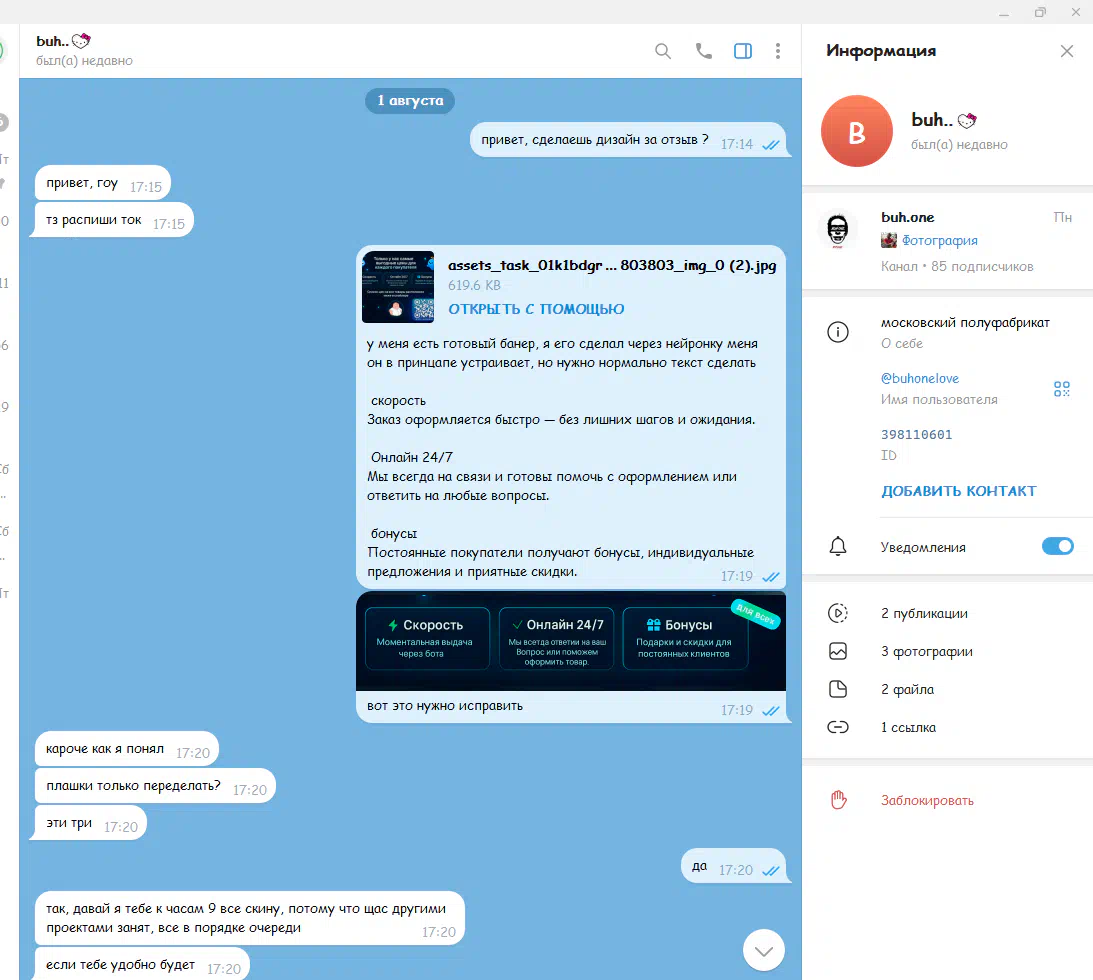Open the banner image with three plates
Image resolution: width=1093 pixels, height=980 pixels.
pyautogui.click(x=570, y=640)
